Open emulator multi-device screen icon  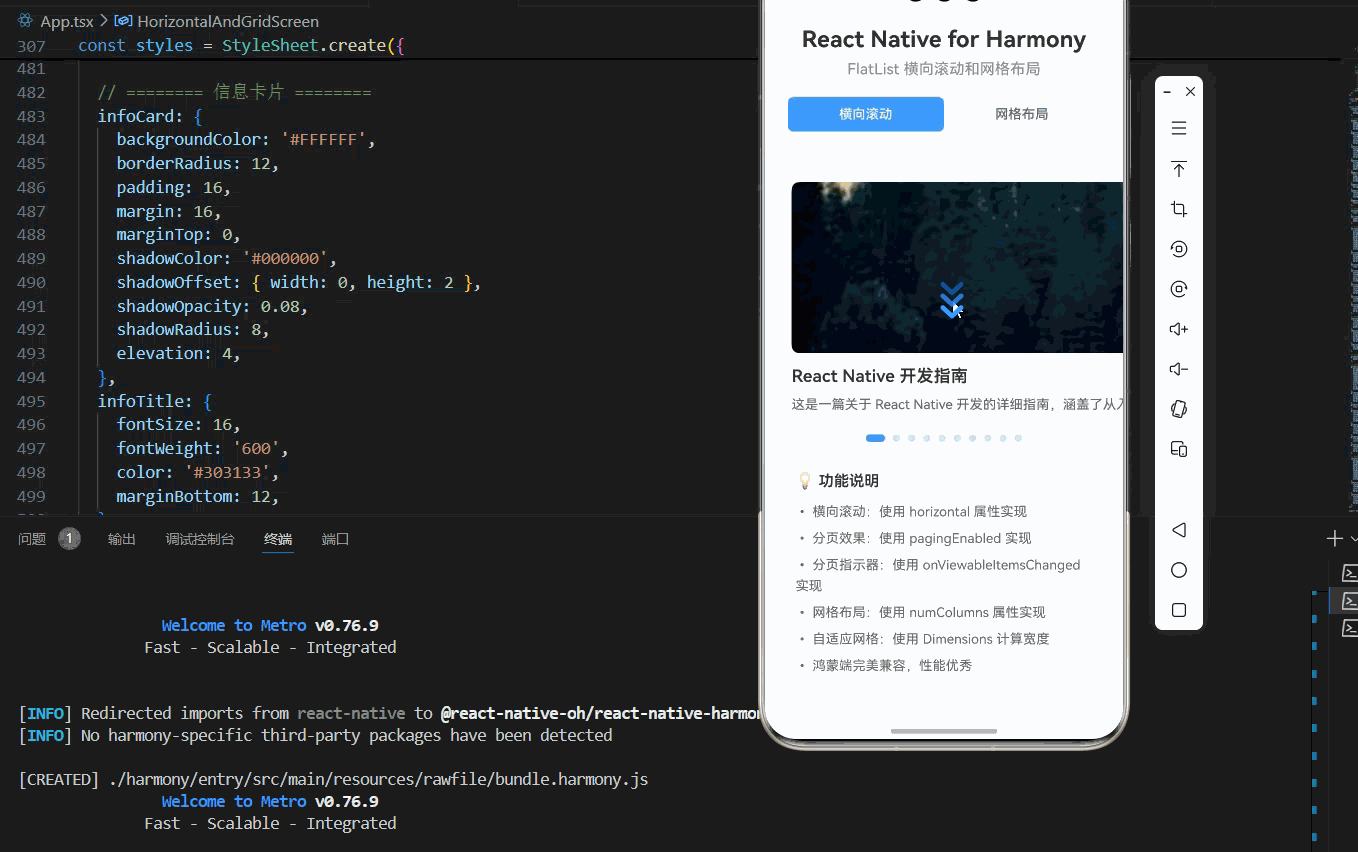(1179, 449)
